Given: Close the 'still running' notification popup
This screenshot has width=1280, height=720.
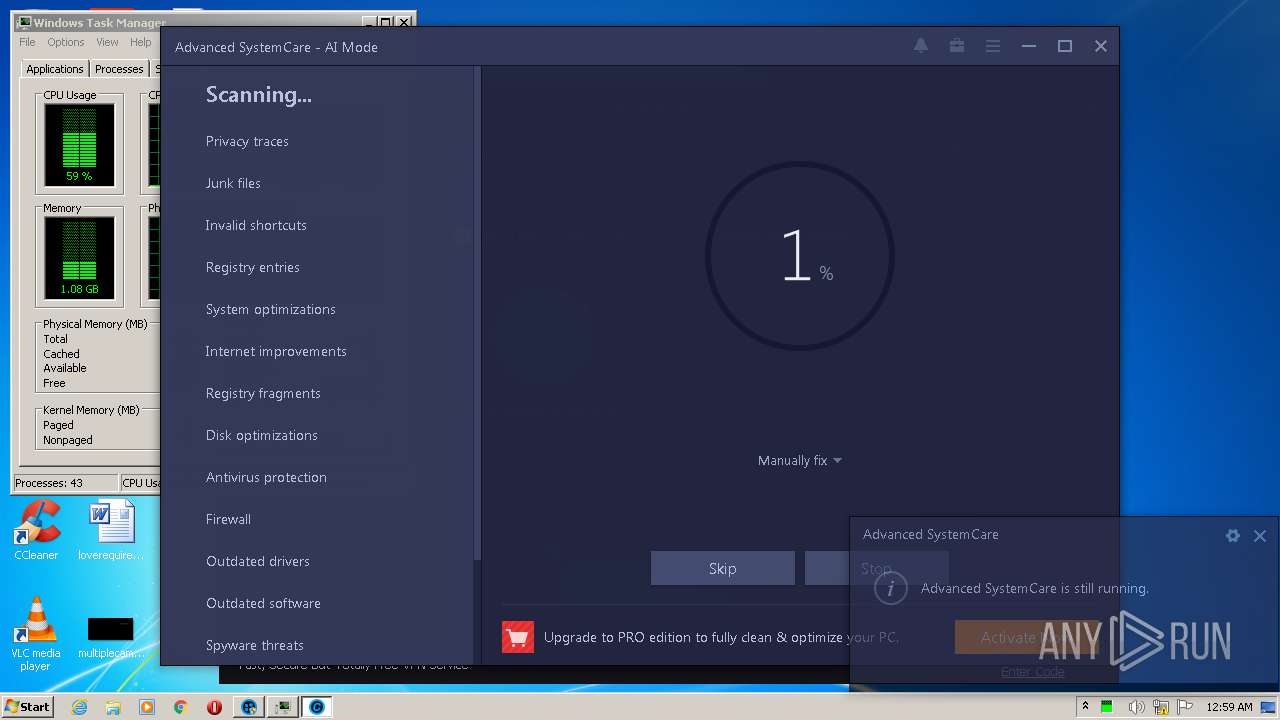Looking at the screenshot, I should pos(1260,535).
